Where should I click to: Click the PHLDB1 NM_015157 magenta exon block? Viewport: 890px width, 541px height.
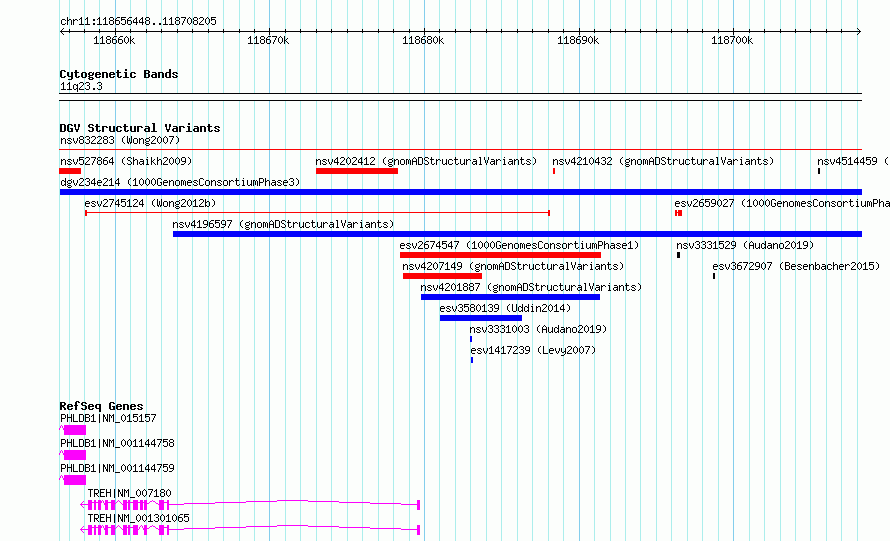point(75,430)
